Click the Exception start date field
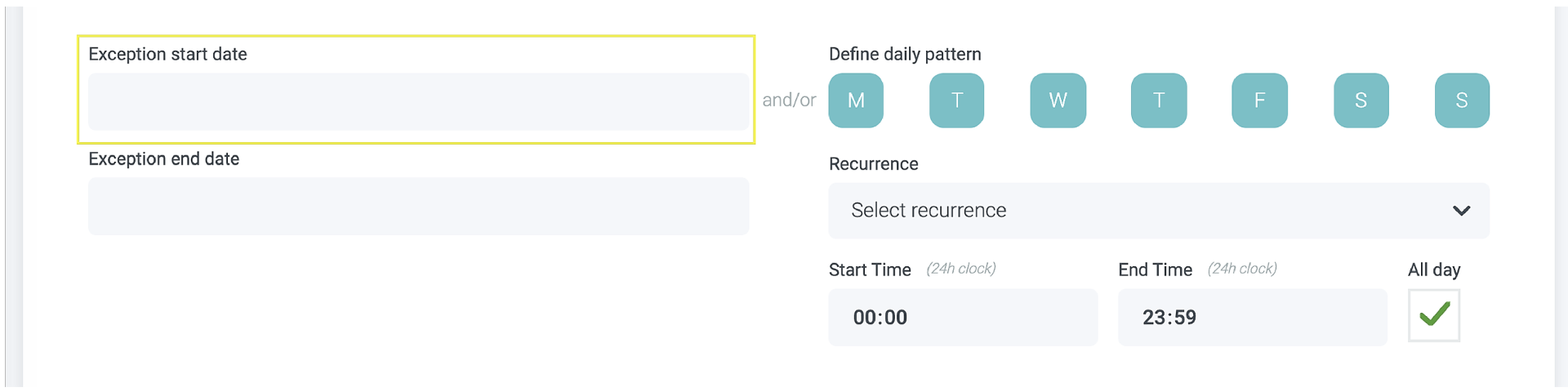 point(418,102)
